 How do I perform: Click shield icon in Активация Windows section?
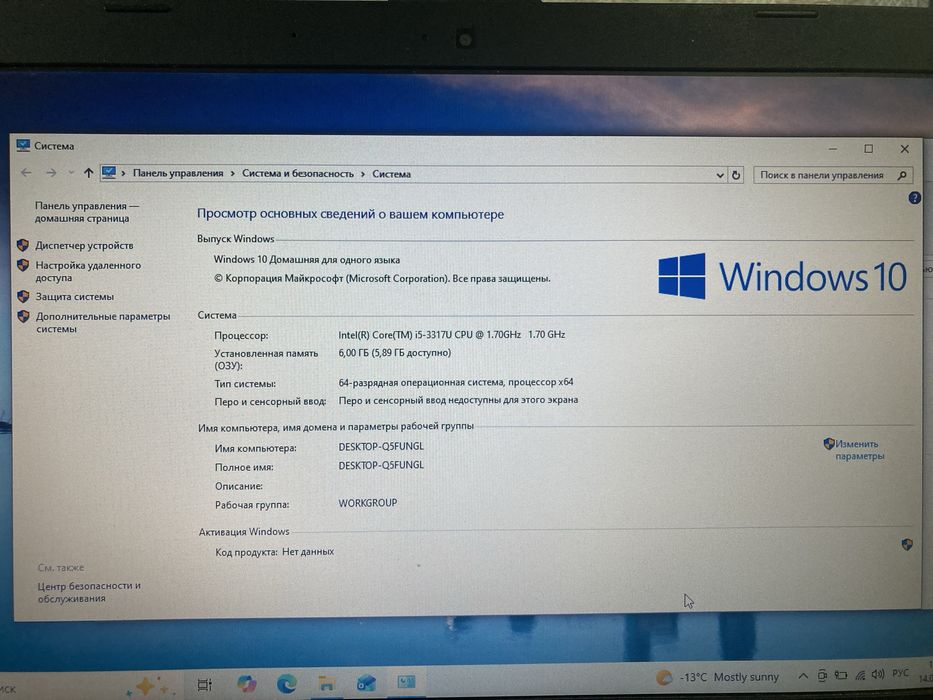[906, 544]
